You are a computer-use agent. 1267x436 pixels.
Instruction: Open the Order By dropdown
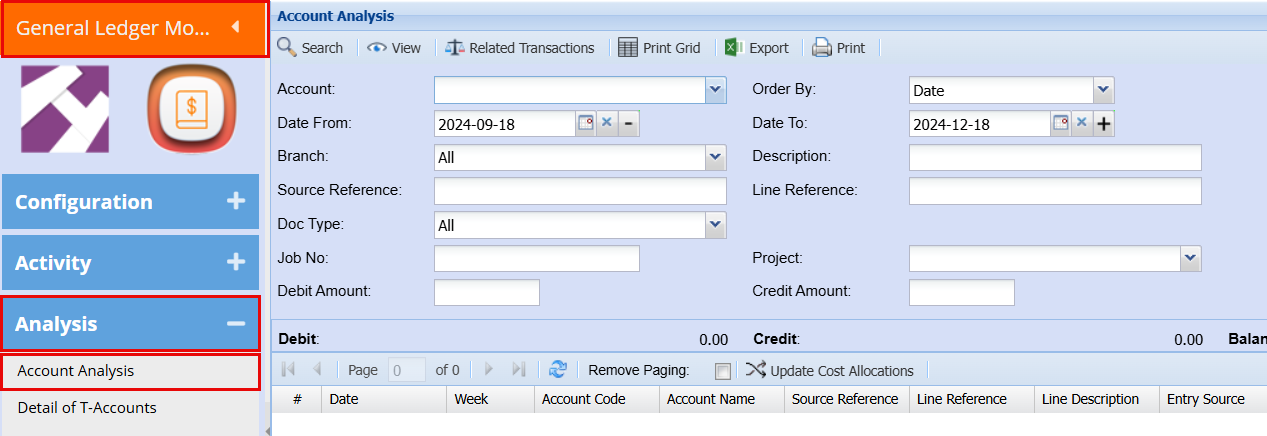pyautogui.click(x=1103, y=90)
